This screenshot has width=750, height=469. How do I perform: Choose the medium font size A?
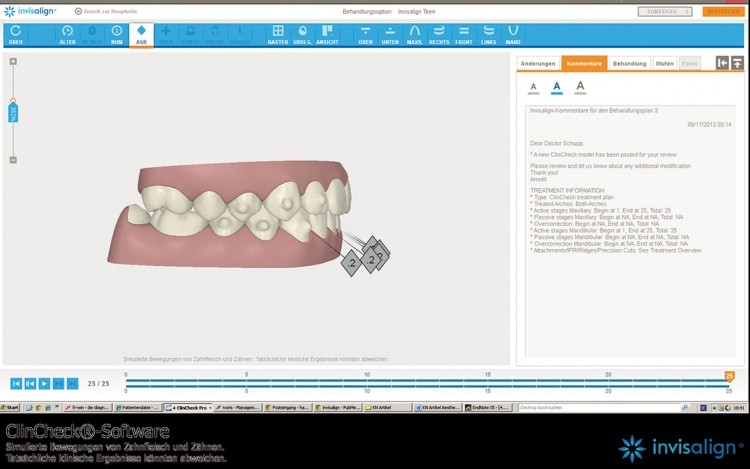coord(556,87)
